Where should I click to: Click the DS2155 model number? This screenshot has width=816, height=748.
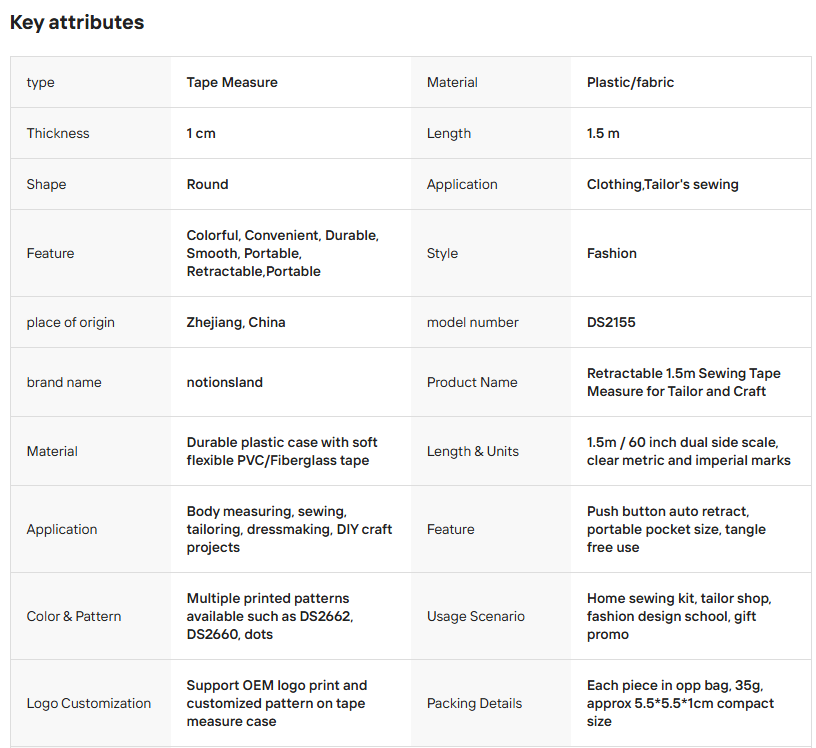click(x=611, y=322)
